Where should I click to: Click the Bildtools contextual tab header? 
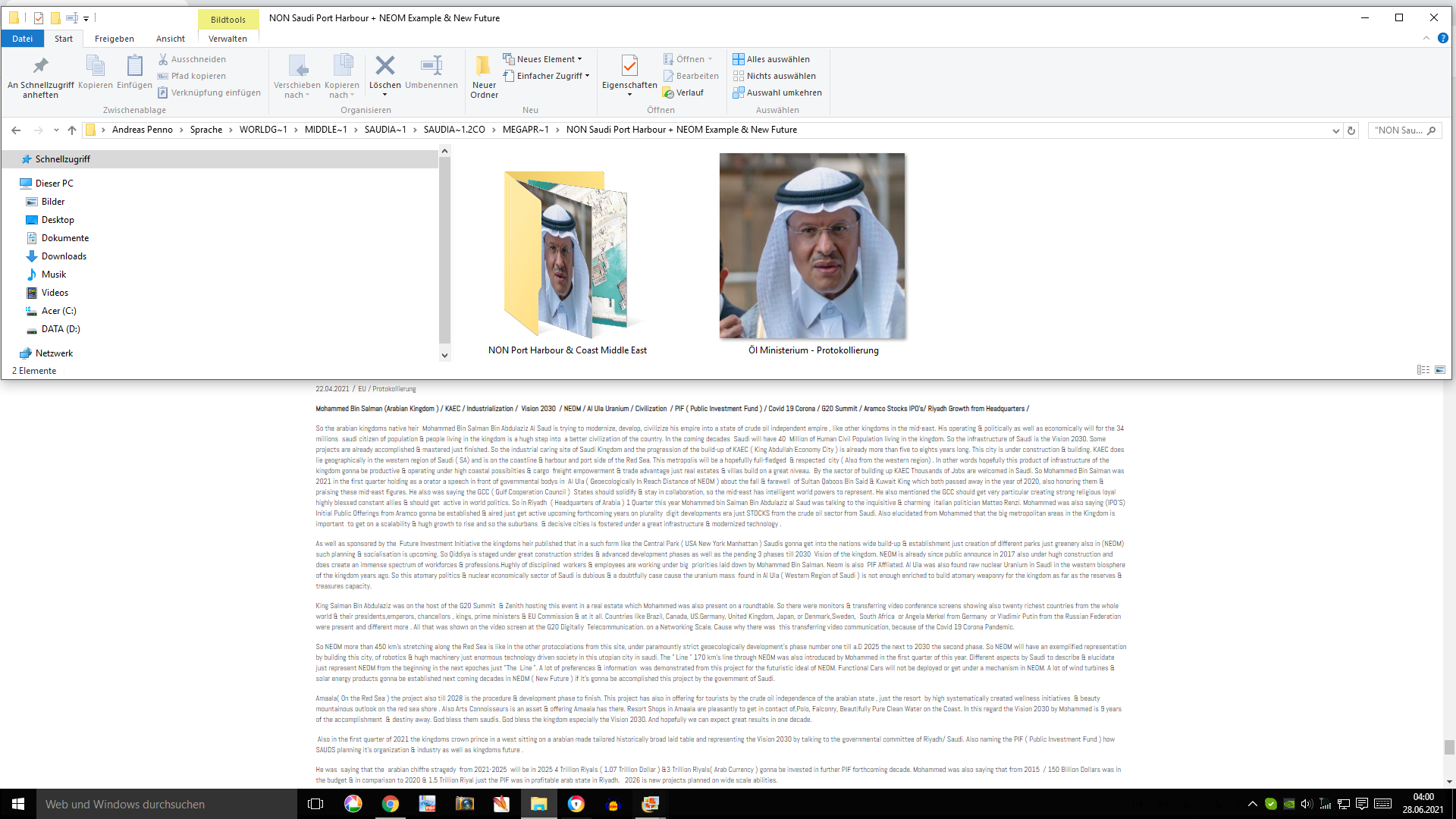coord(228,20)
